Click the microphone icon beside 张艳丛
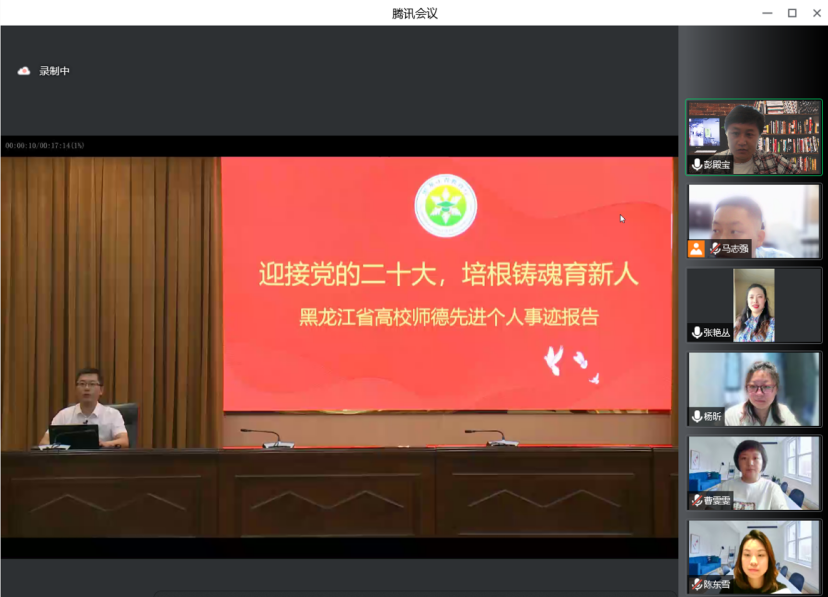The width and height of the screenshot is (828, 597). 697,332
